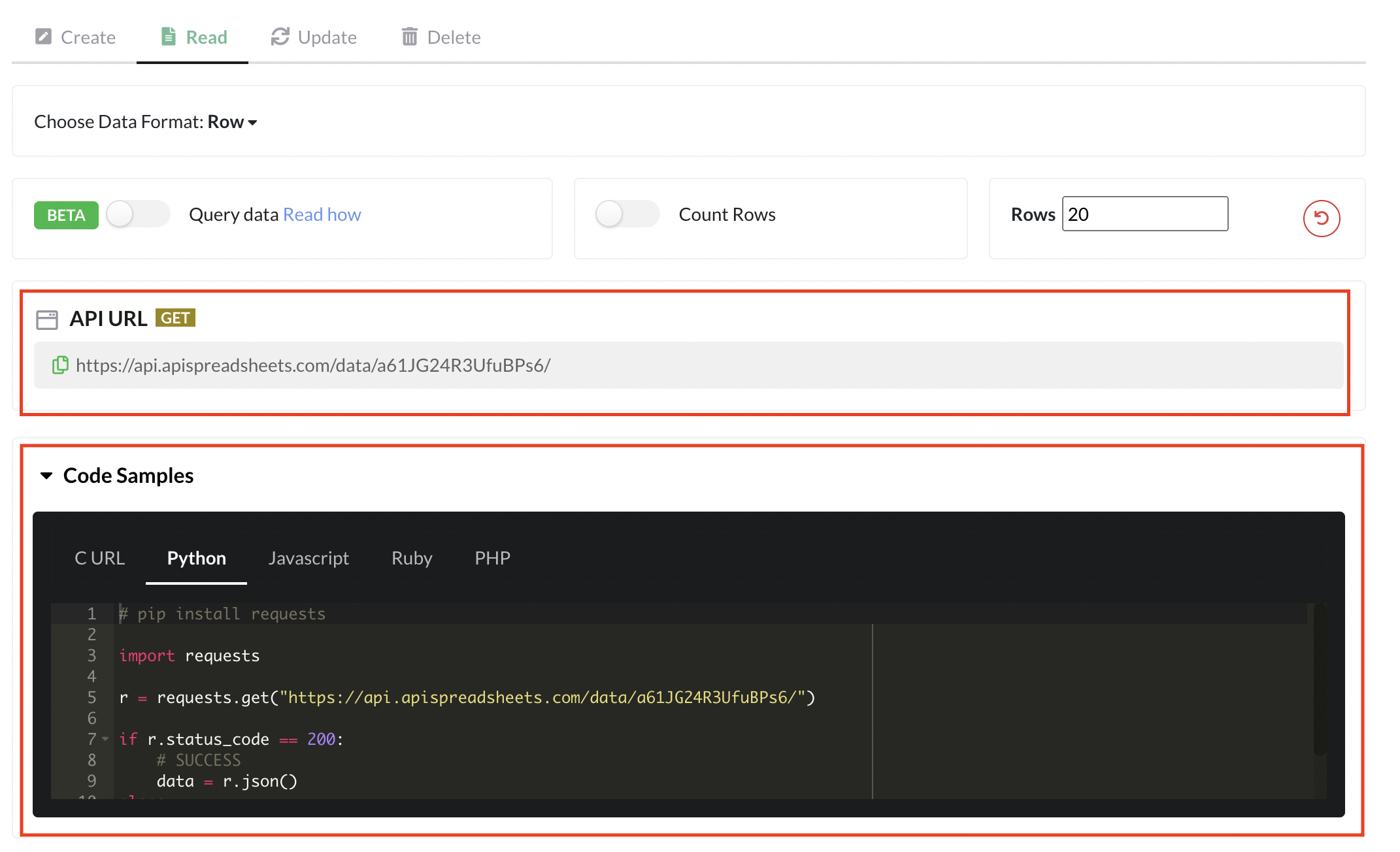Open the Delete tab
Image resolution: width=1400 pixels, height=852 pixels.
pyautogui.click(x=441, y=37)
